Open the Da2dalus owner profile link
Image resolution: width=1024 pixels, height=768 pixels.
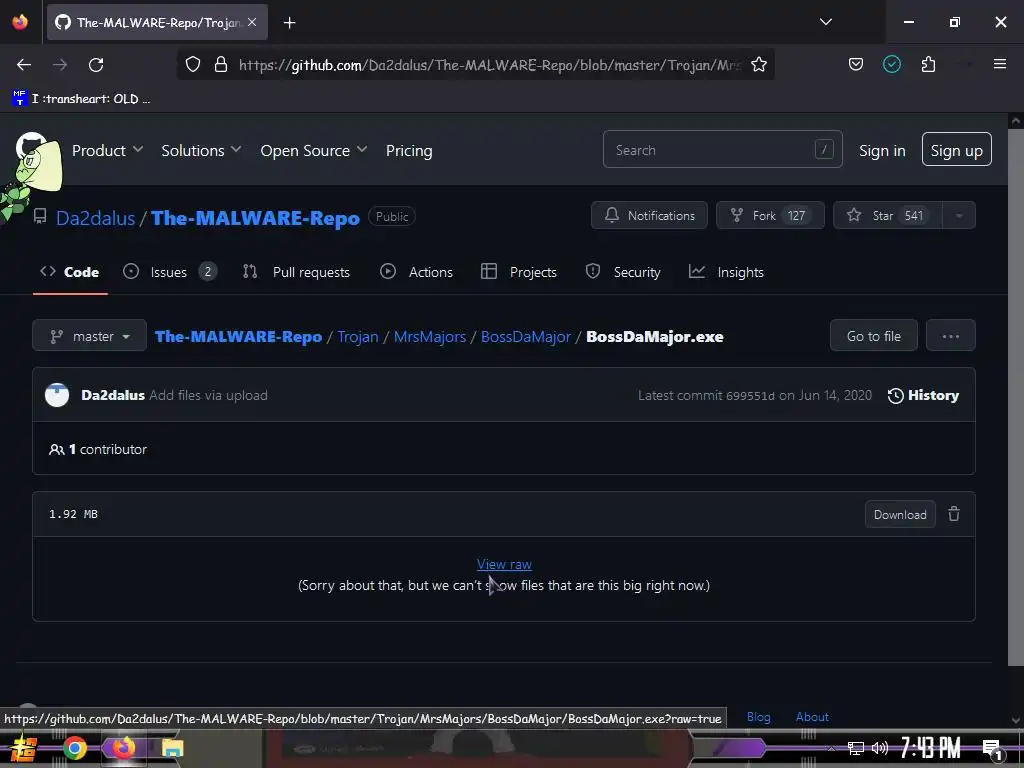click(x=95, y=218)
